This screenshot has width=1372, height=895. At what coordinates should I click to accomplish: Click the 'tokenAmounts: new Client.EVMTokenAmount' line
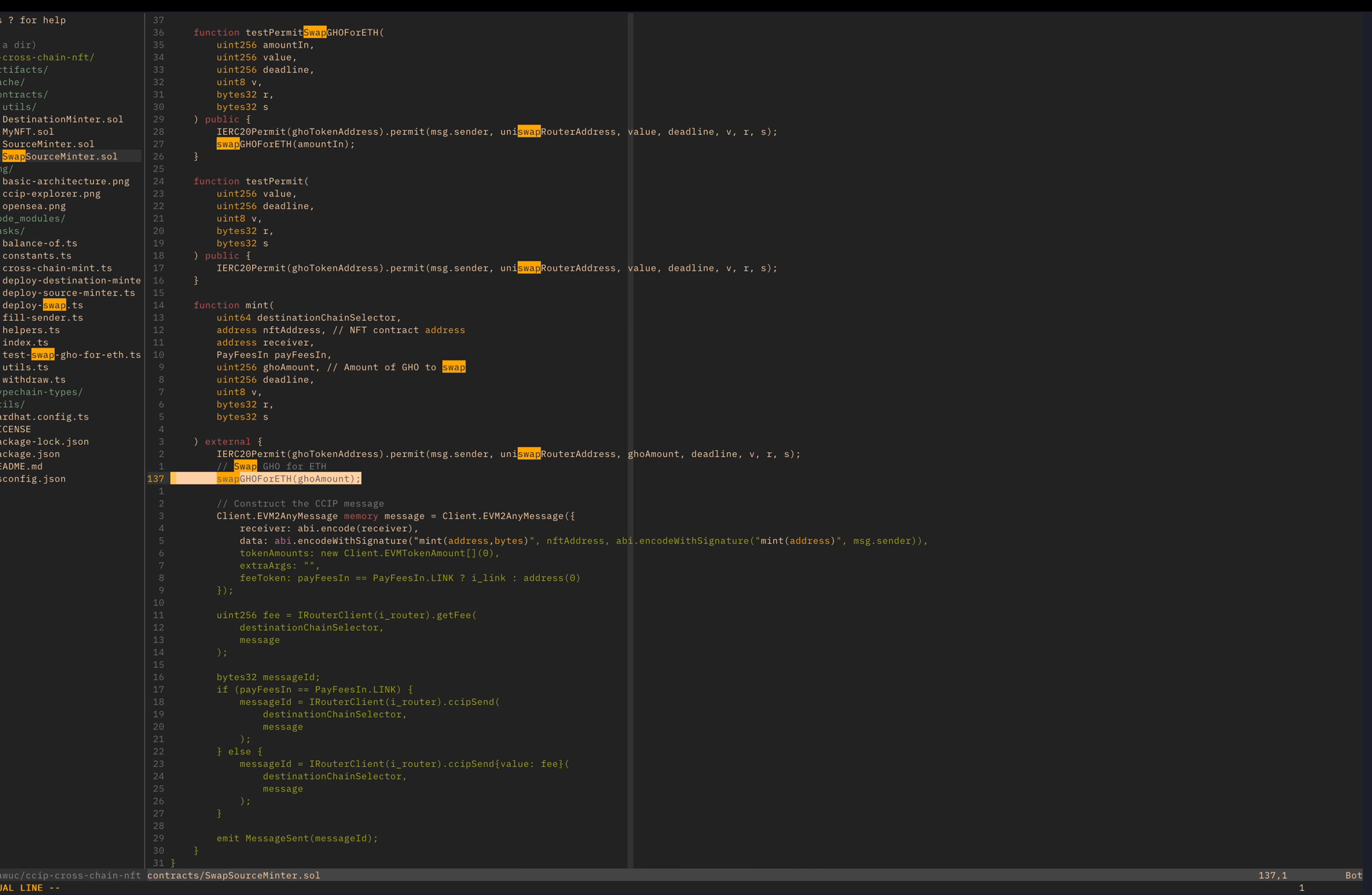(370, 553)
